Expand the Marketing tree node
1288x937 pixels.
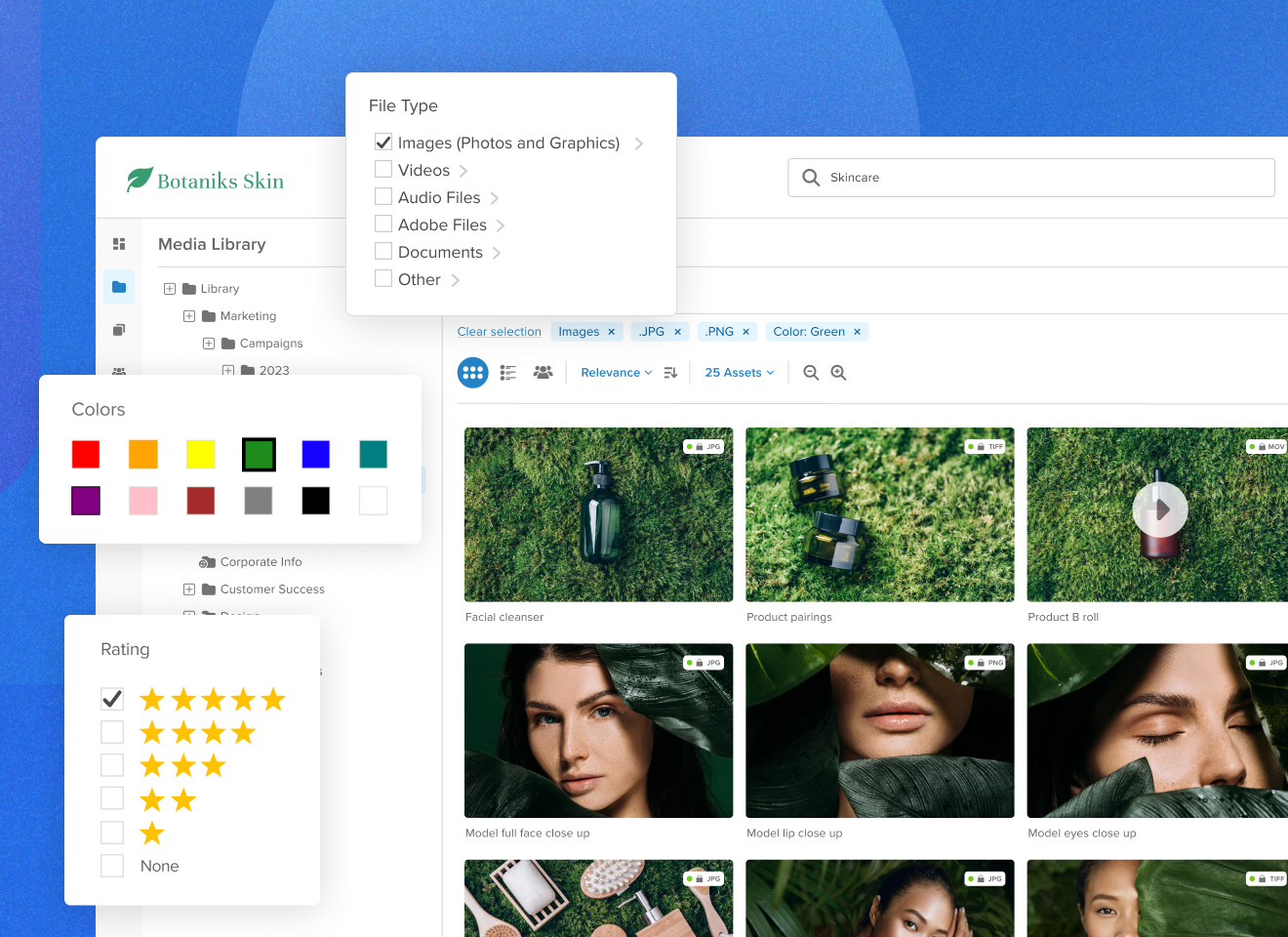pyautogui.click(x=189, y=316)
